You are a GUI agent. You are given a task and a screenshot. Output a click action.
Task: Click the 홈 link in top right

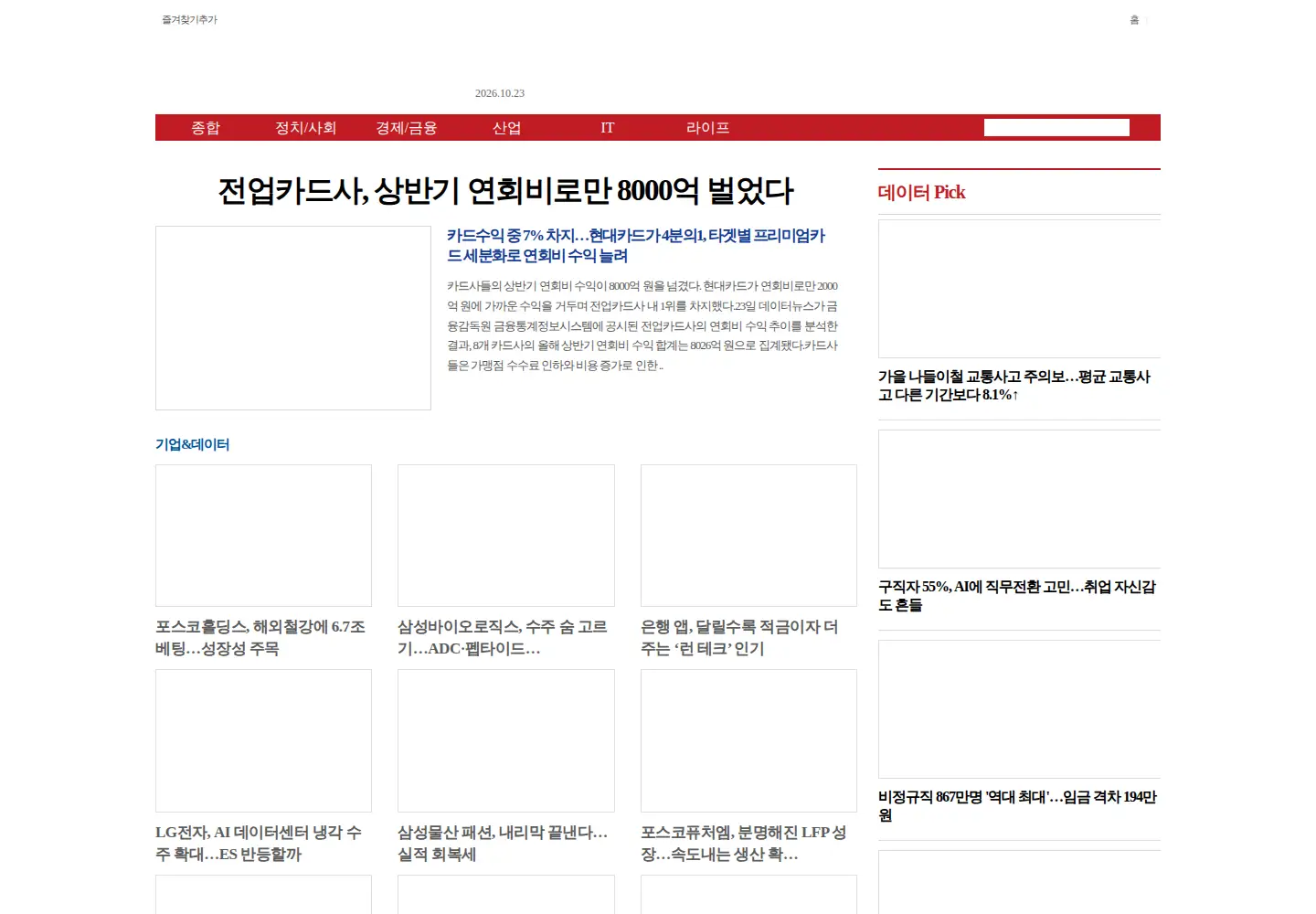1134,20
